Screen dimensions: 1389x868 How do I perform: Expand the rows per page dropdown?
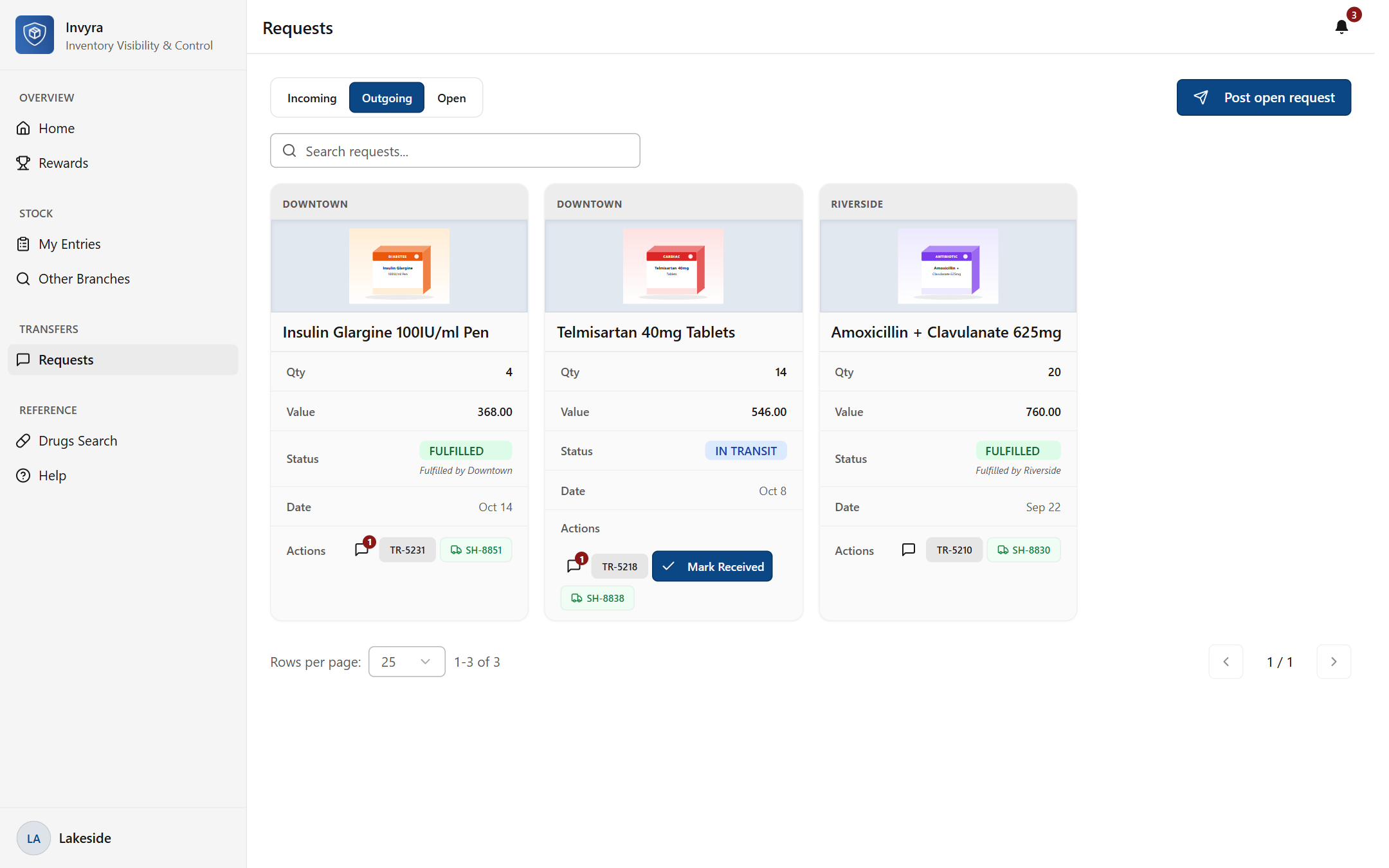406,662
